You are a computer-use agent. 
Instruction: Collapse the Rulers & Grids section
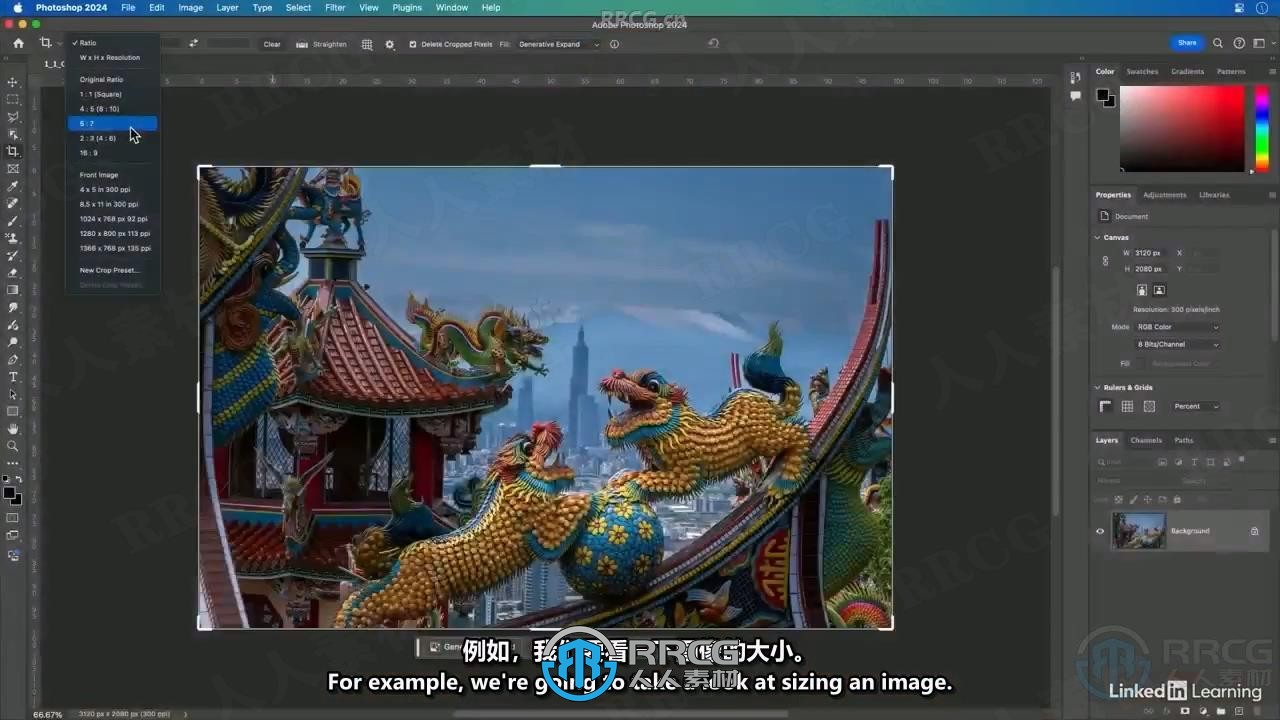[1098, 387]
